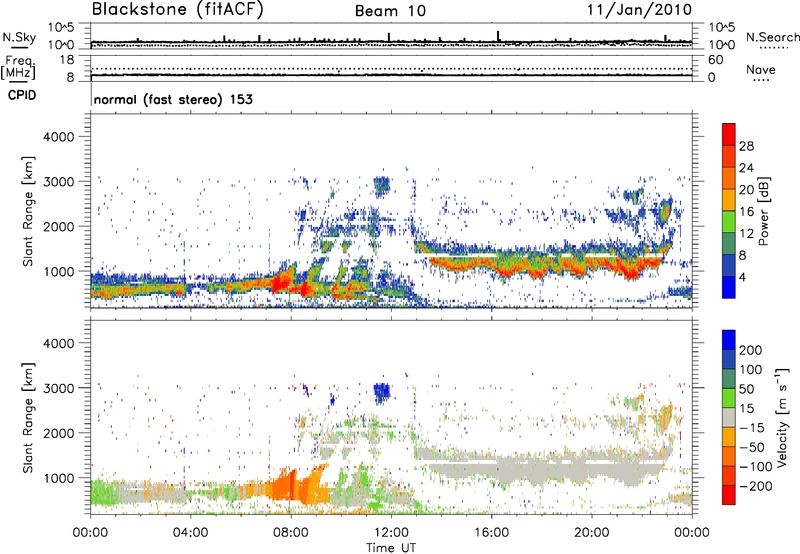Click the power colorbar red top segment
This screenshot has width=800, height=554.
click(729, 132)
